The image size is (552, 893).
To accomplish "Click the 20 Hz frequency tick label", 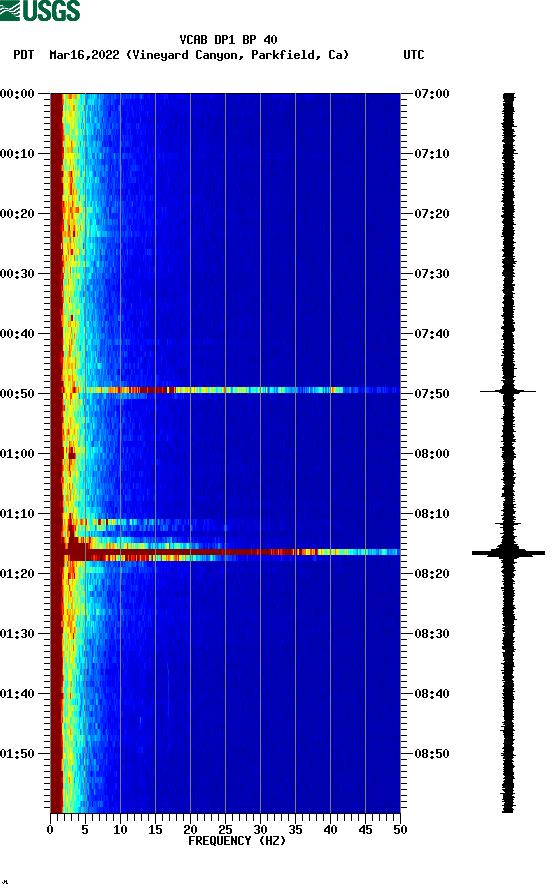I will [x=190, y=830].
